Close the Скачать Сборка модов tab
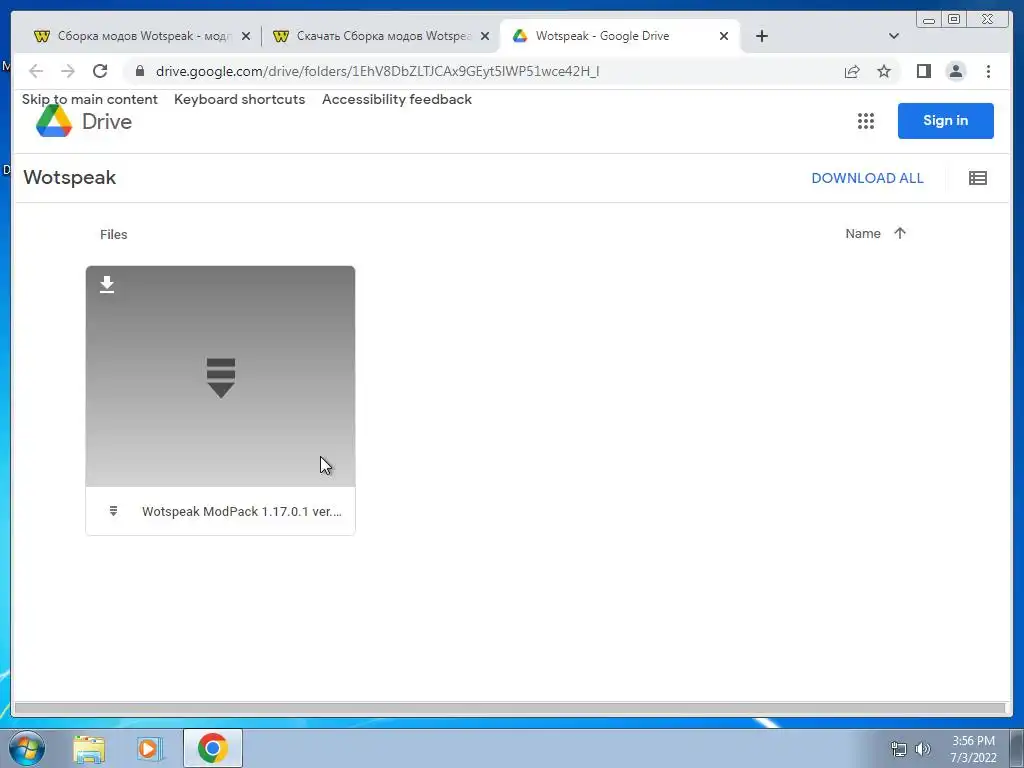The image size is (1024, 768). [485, 37]
